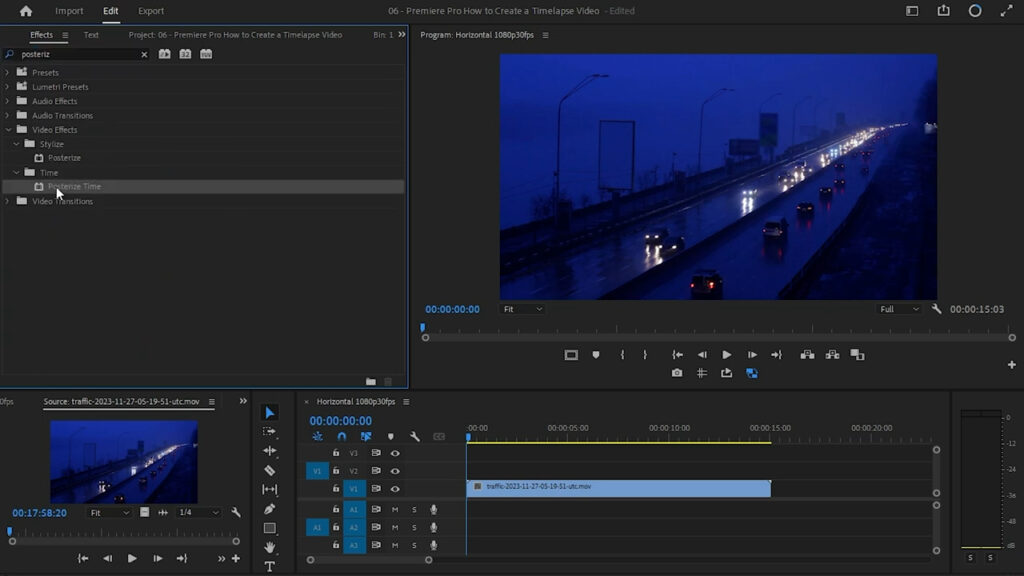This screenshot has height=576, width=1024.
Task: Select the traffic clip on V1
Action: (x=618, y=488)
